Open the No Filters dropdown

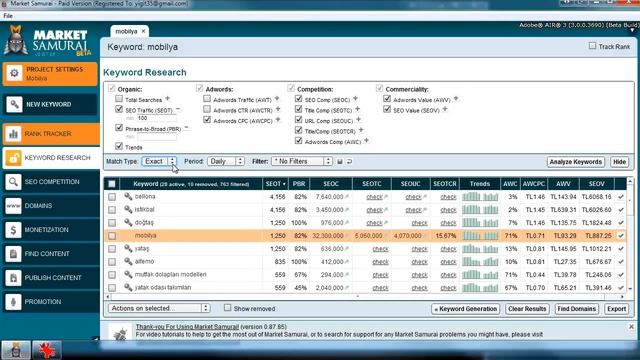pyautogui.click(x=302, y=162)
